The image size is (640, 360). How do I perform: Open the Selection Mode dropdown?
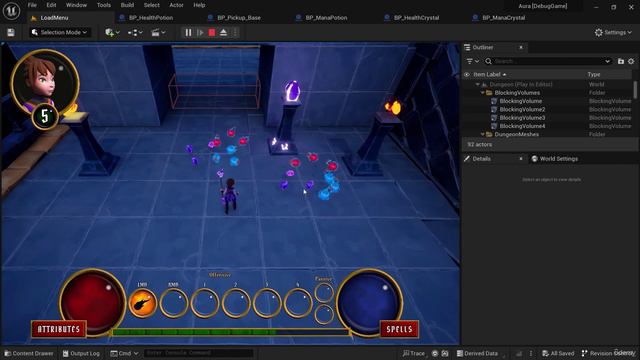(60, 33)
